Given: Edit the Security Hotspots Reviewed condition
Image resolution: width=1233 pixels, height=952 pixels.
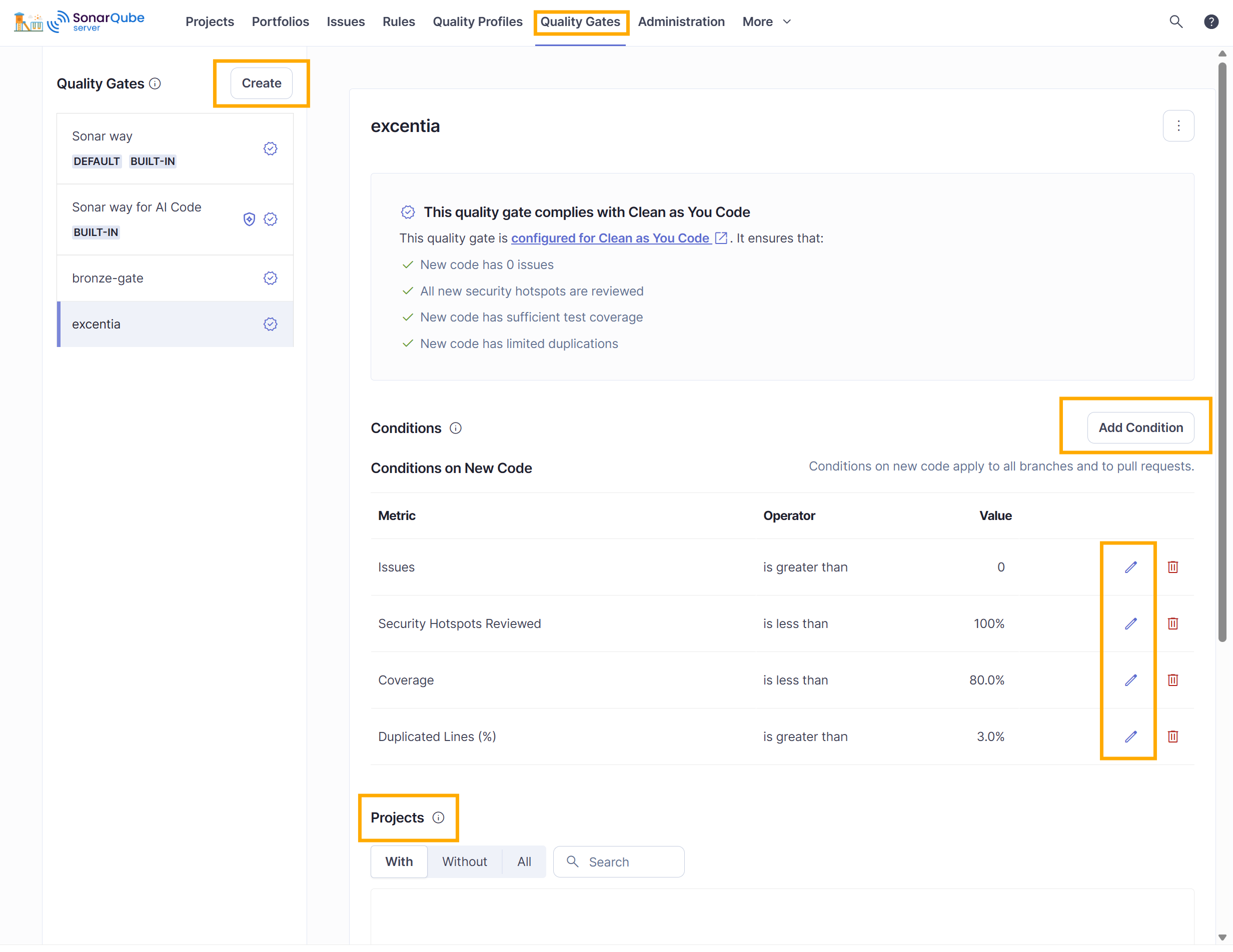Looking at the screenshot, I should tap(1130, 623).
